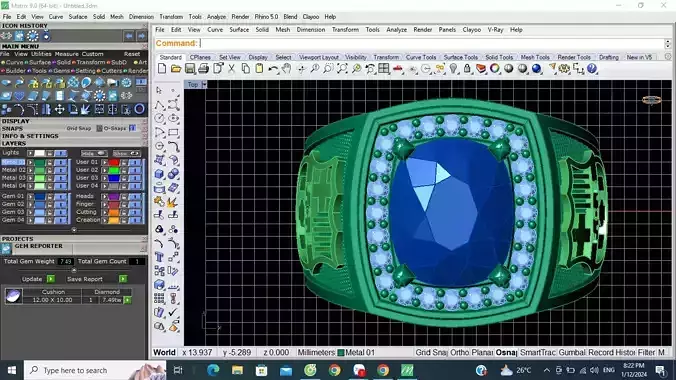Click the Zoom Extents icon
This screenshot has width=676, height=380.
tap(342, 69)
